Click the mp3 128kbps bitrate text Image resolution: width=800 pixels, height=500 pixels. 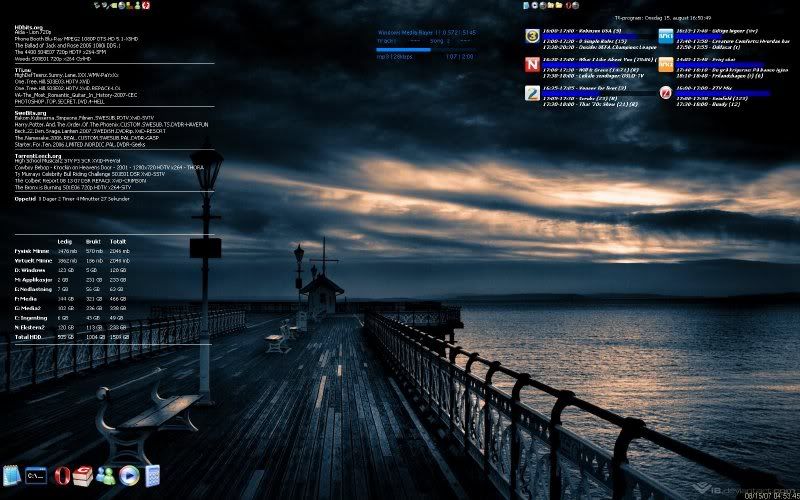pos(394,57)
